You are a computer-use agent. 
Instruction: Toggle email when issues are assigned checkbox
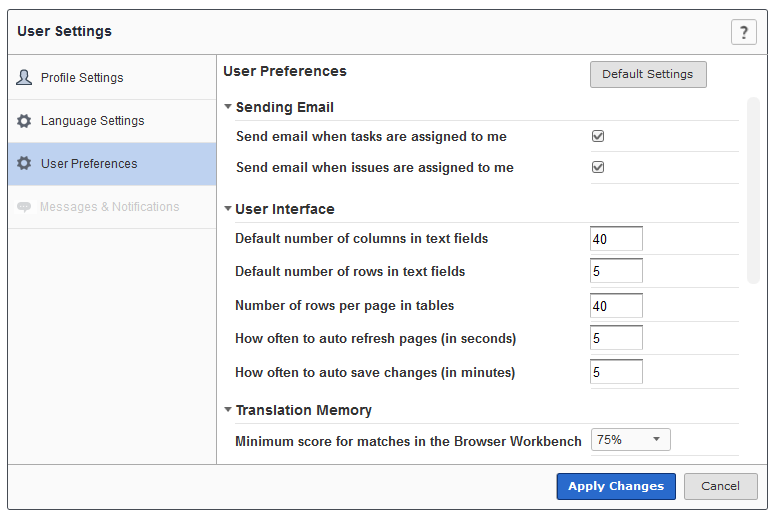tap(598, 167)
